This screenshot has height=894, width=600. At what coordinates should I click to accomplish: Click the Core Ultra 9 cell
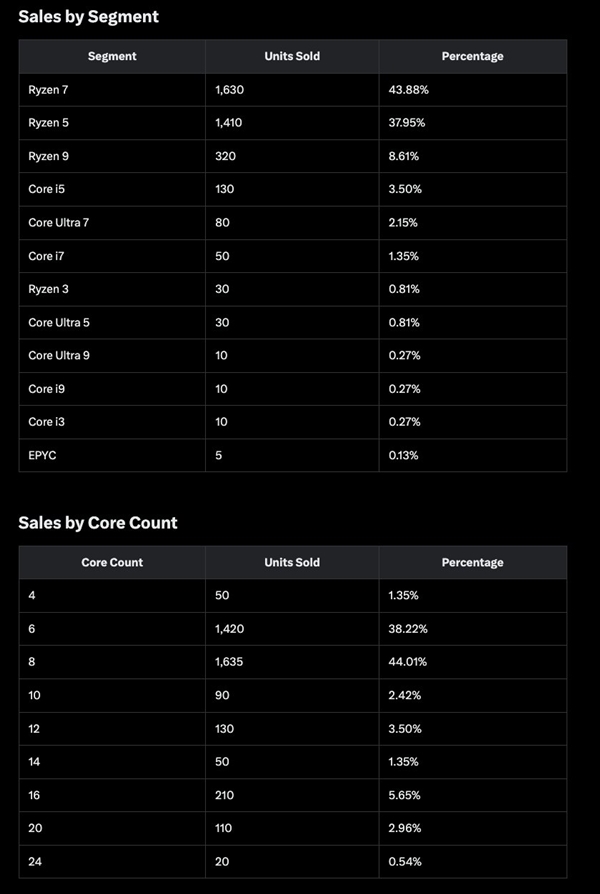click(58, 355)
